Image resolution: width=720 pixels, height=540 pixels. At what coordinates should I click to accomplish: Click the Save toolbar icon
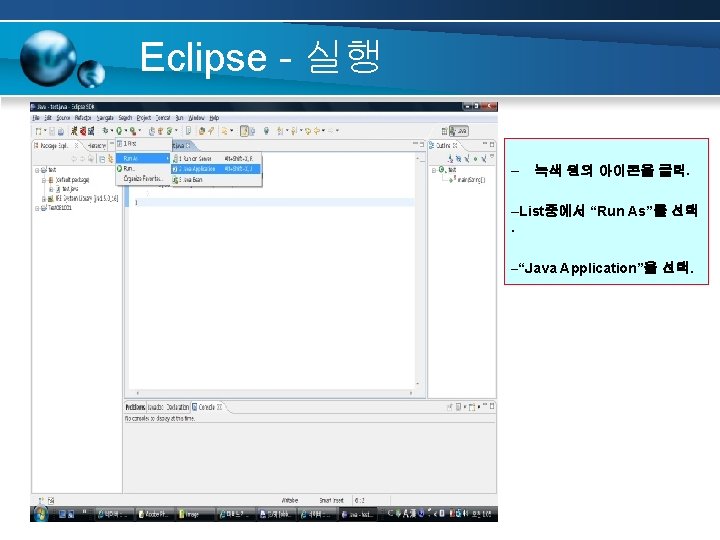point(52,131)
